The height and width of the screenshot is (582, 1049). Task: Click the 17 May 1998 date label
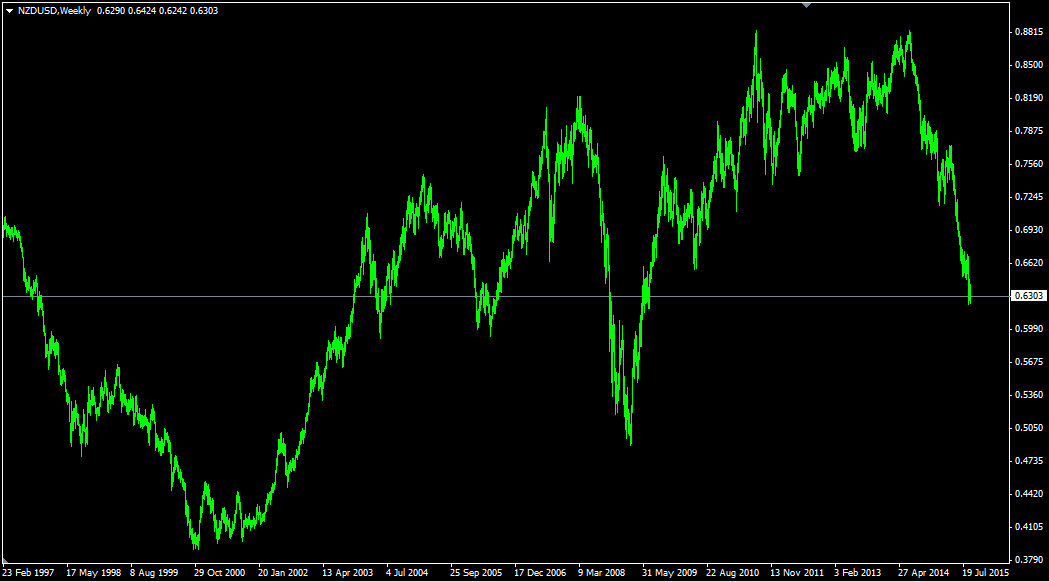tap(94, 573)
